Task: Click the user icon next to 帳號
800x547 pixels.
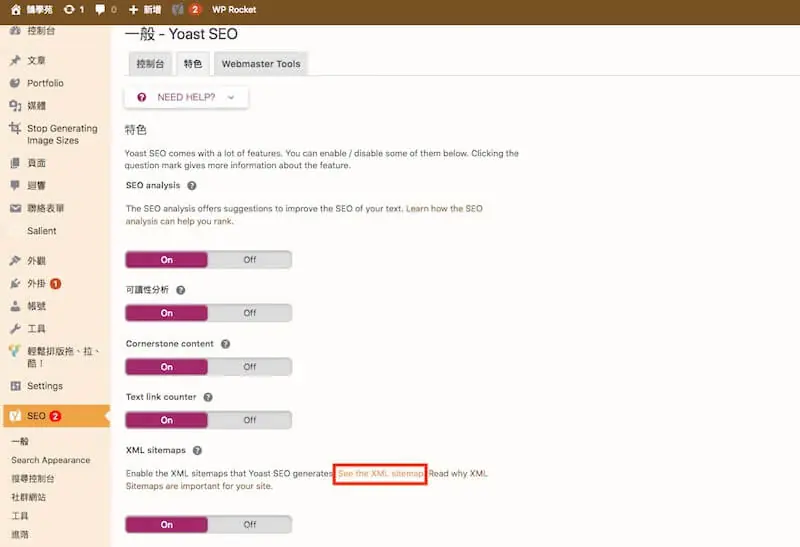Action: pos(15,306)
